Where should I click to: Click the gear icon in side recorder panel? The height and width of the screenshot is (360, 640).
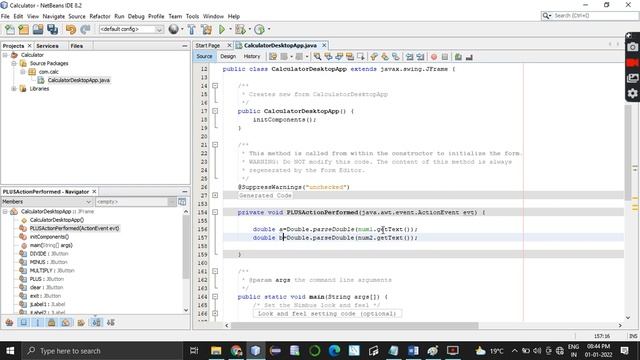click(x=632, y=93)
